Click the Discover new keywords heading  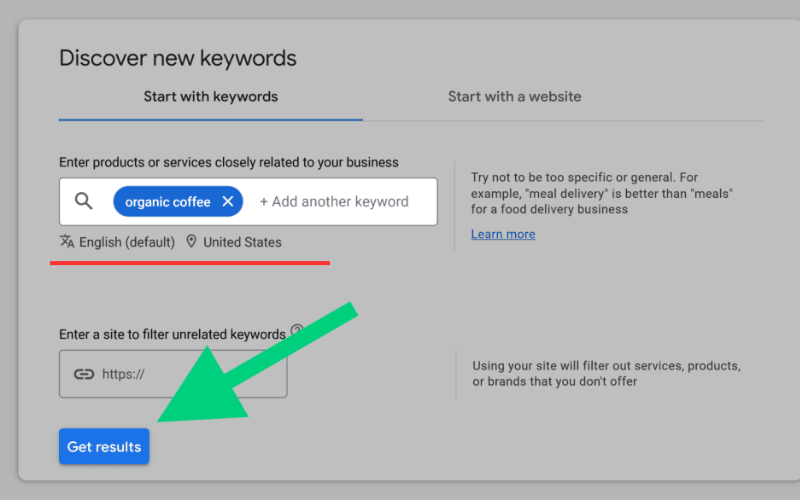click(x=178, y=58)
